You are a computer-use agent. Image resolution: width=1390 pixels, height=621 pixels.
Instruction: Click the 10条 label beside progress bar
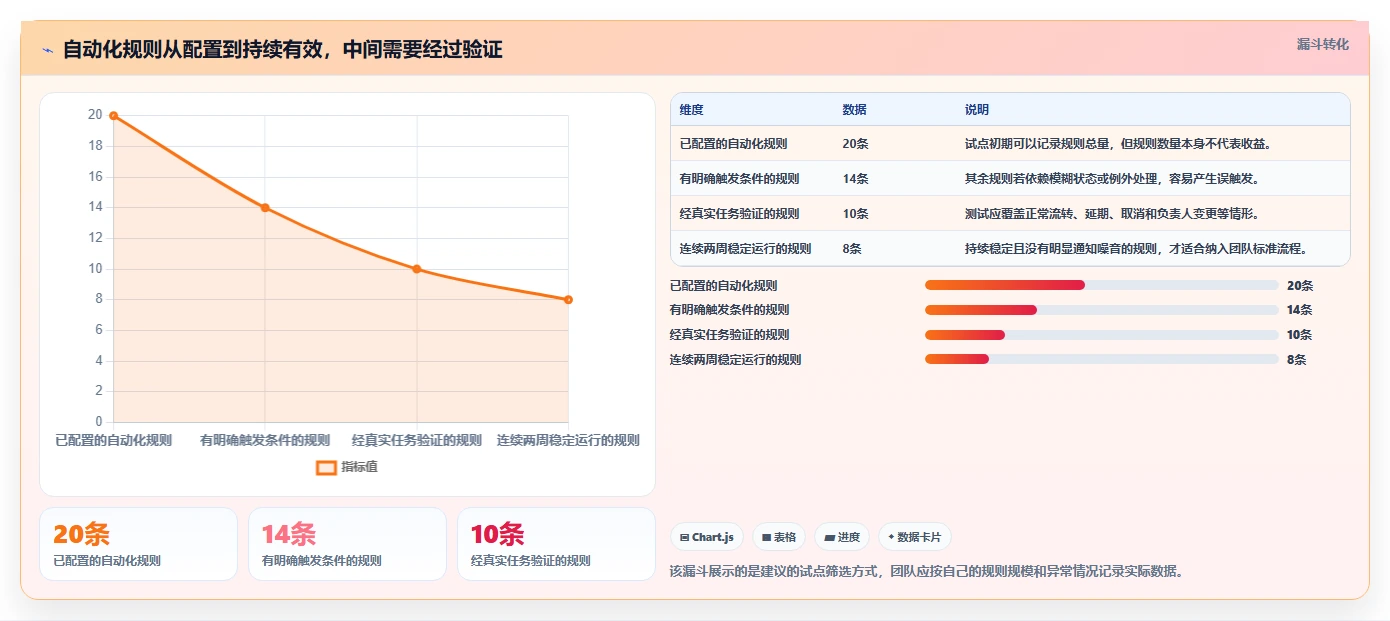(x=1300, y=335)
